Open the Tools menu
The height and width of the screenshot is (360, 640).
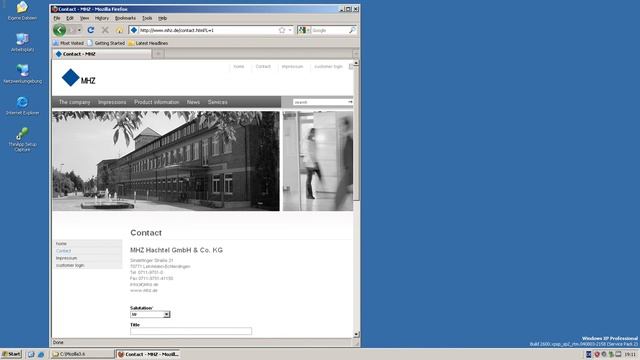coord(147,18)
